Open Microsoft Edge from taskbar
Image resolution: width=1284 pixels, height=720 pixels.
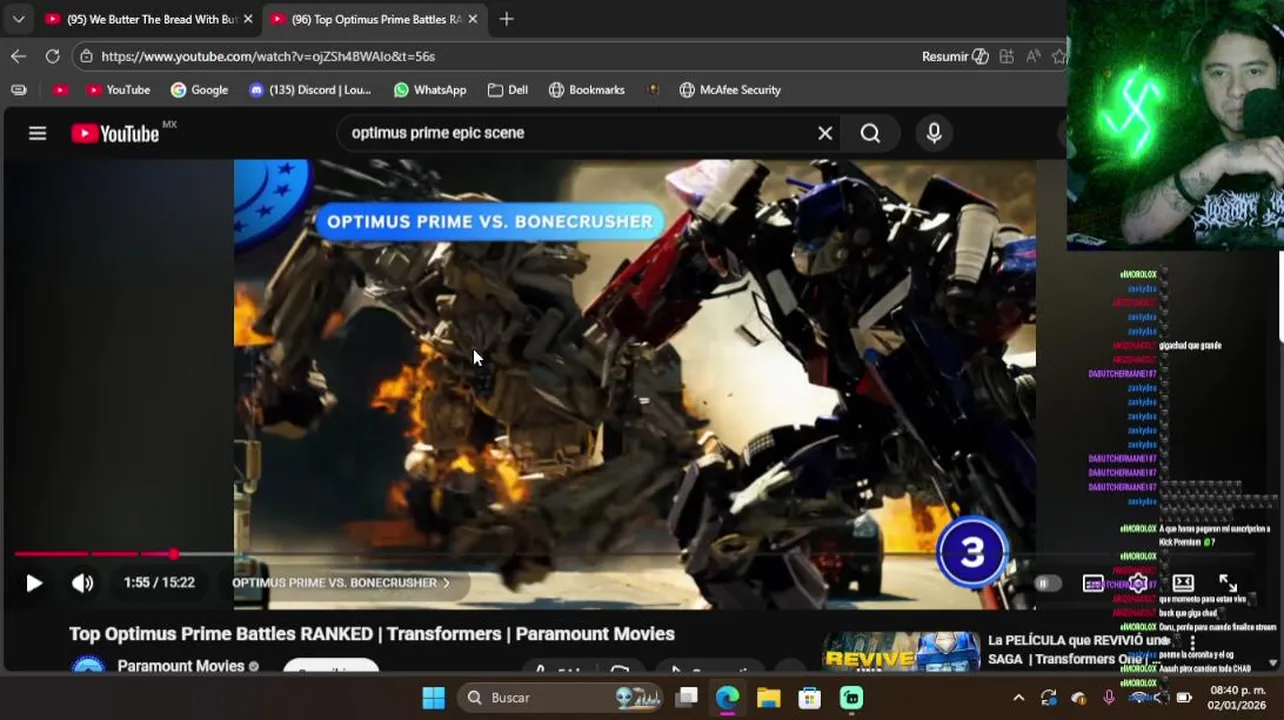point(727,697)
